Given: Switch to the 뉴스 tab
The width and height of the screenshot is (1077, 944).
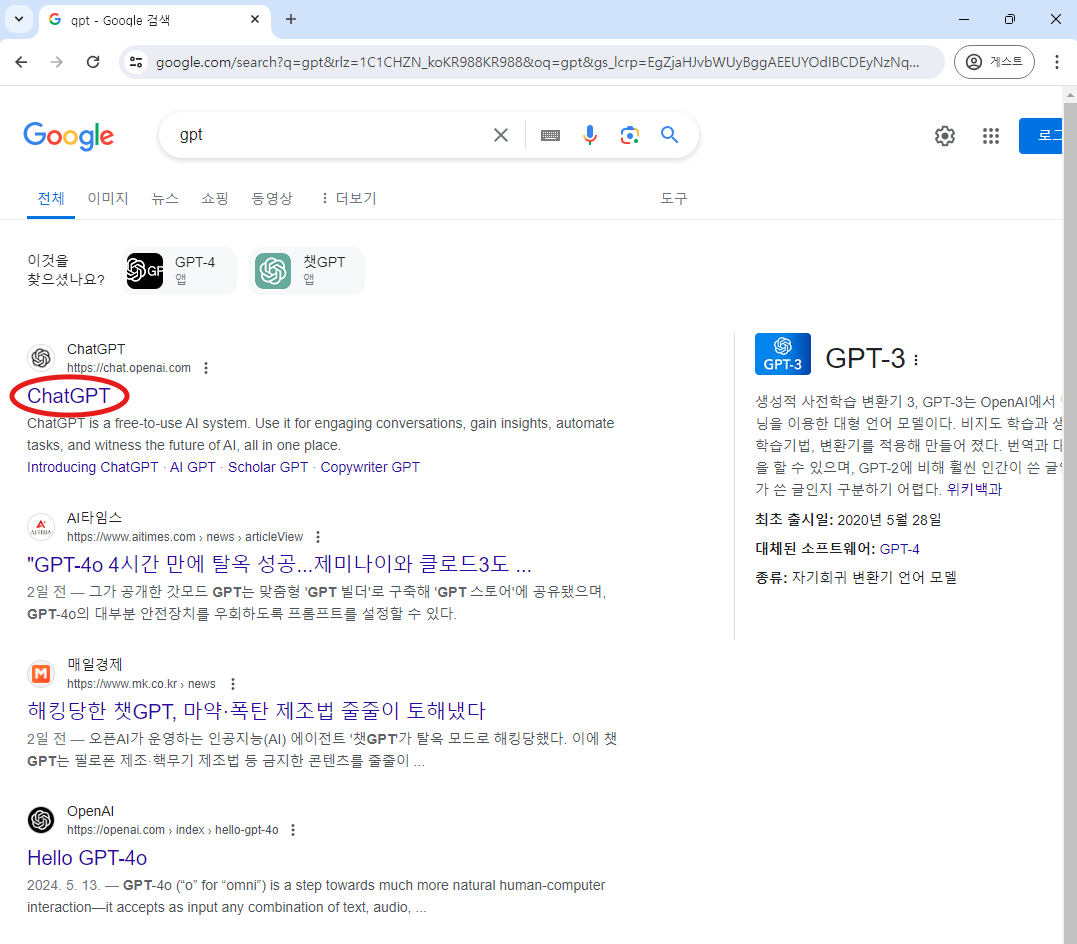Looking at the screenshot, I should coord(165,199).
